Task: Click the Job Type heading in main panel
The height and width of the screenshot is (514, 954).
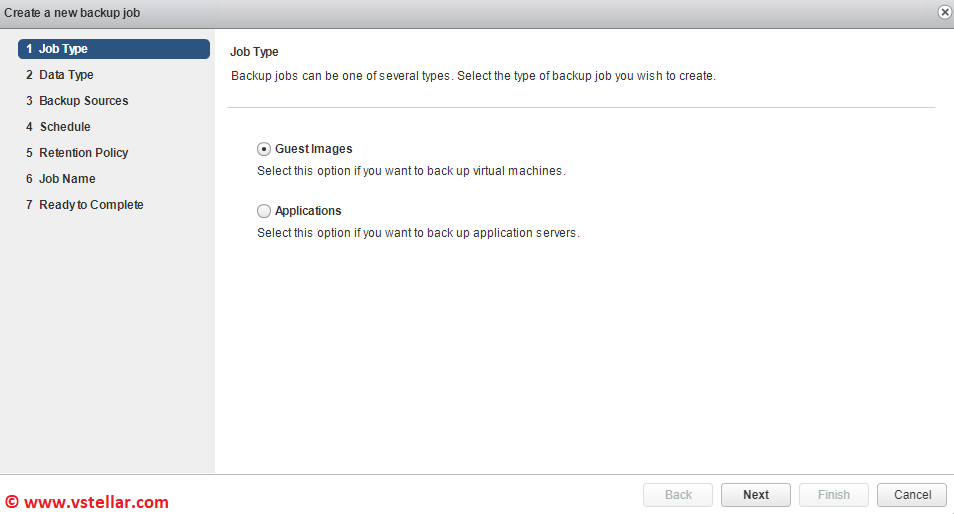Action: 254,52
